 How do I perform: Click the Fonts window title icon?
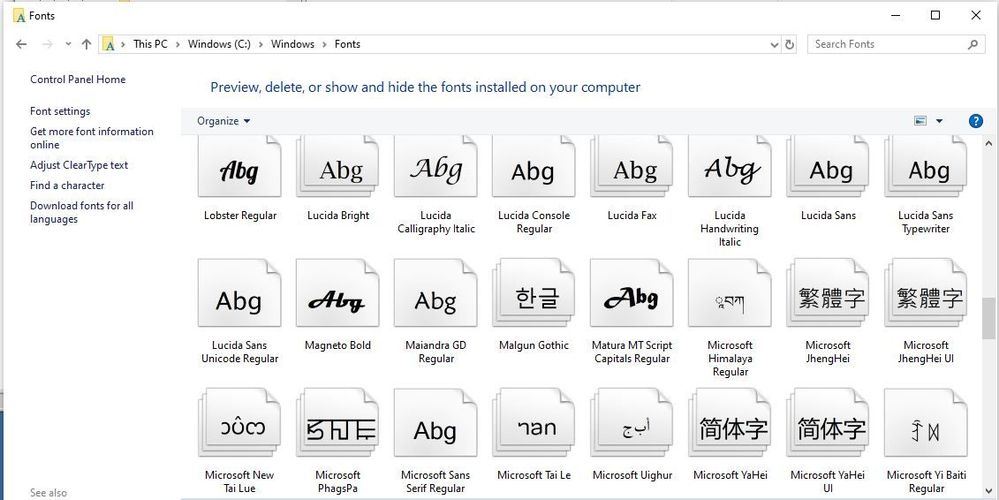[x=20, y=16]
